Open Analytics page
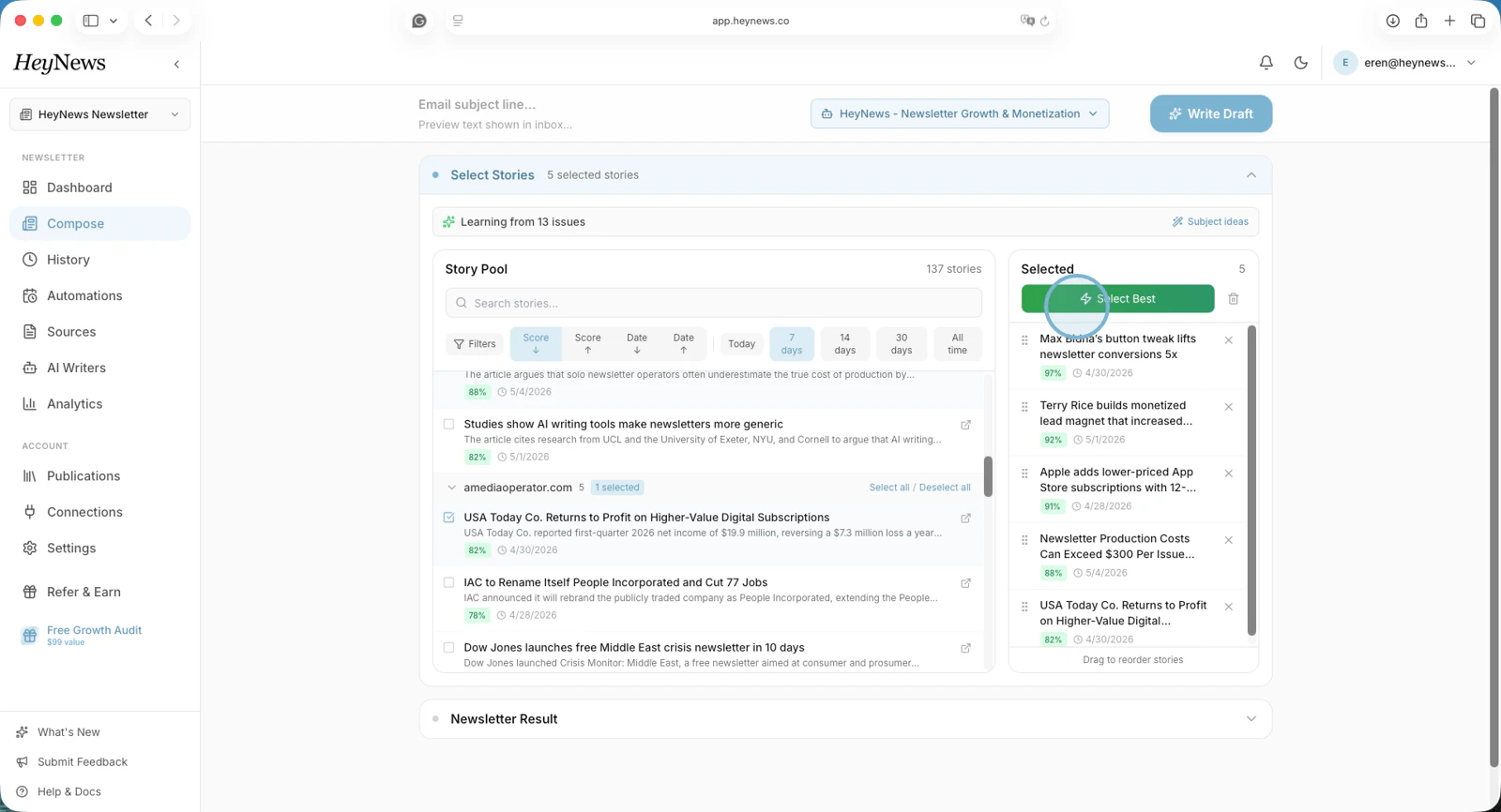The image size is (1501, 812). [x=99, y=404]
